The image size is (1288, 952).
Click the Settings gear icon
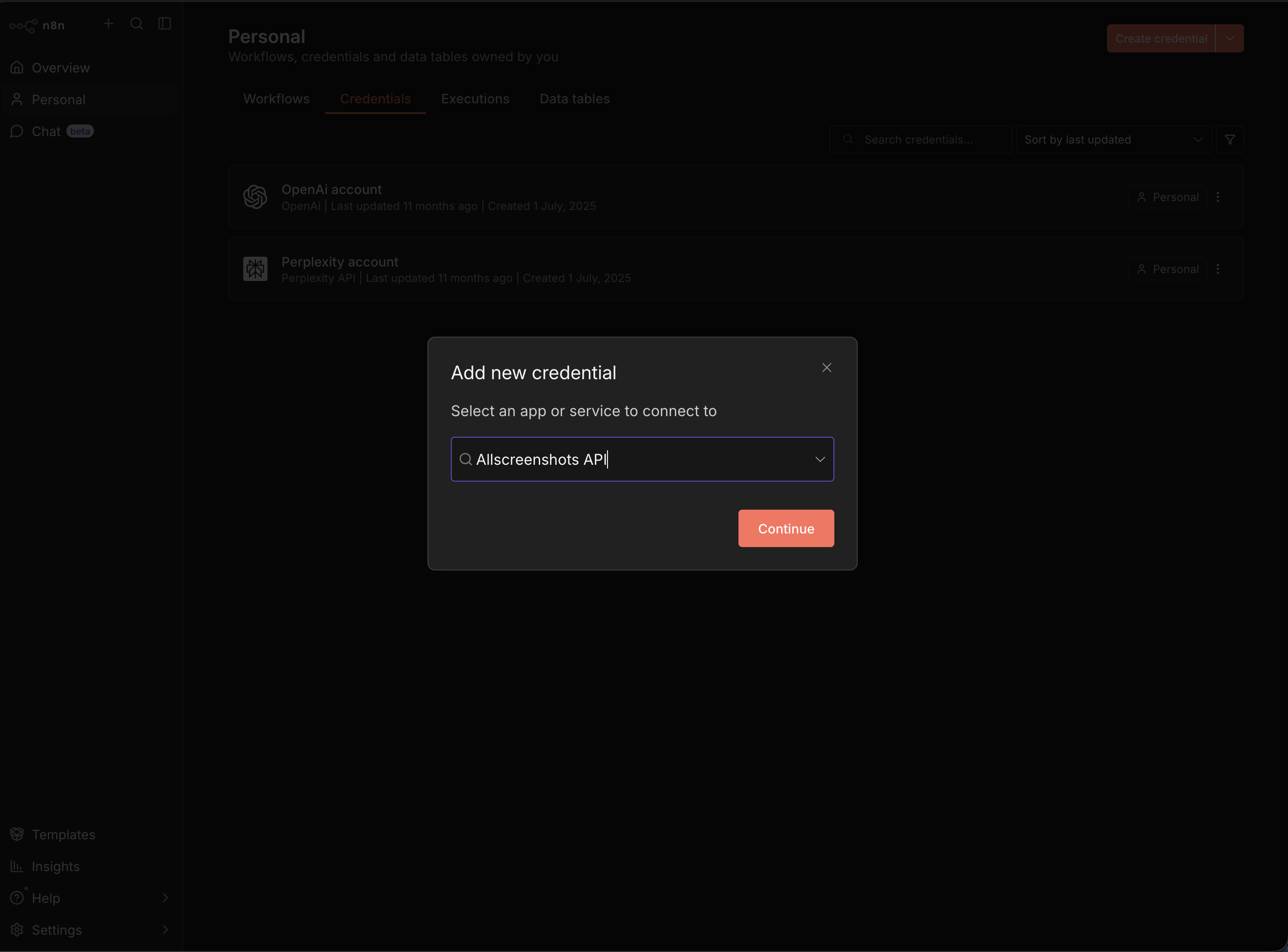tap(17, 930)
